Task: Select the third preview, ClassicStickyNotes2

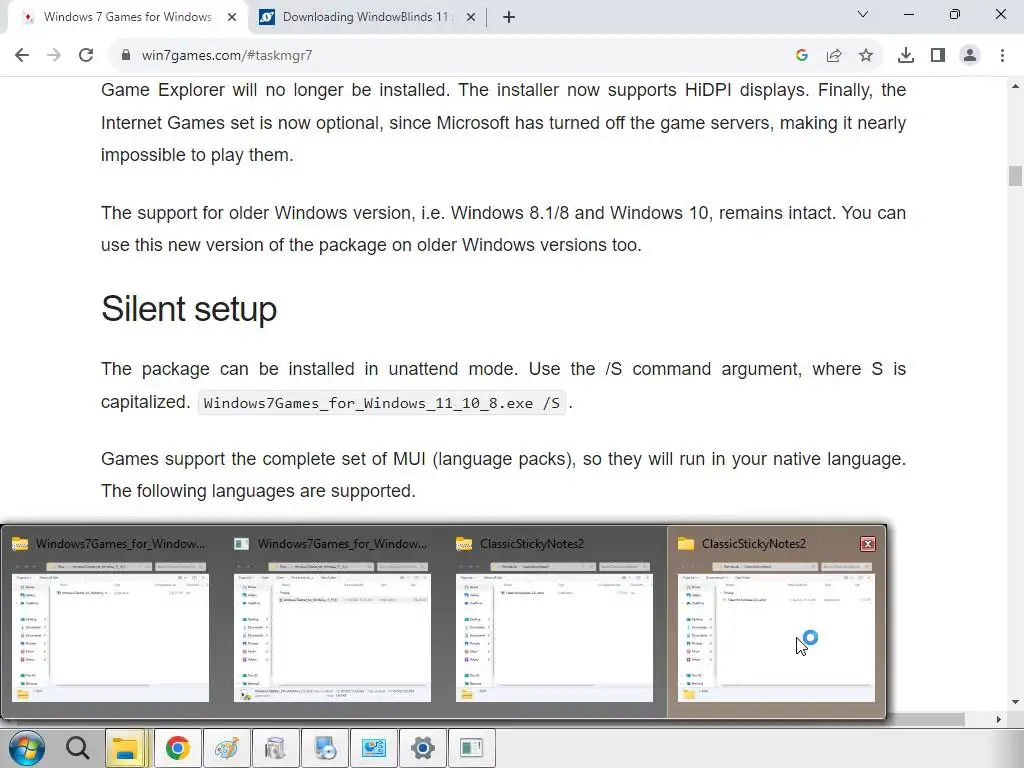Action: tap(554, 630)
